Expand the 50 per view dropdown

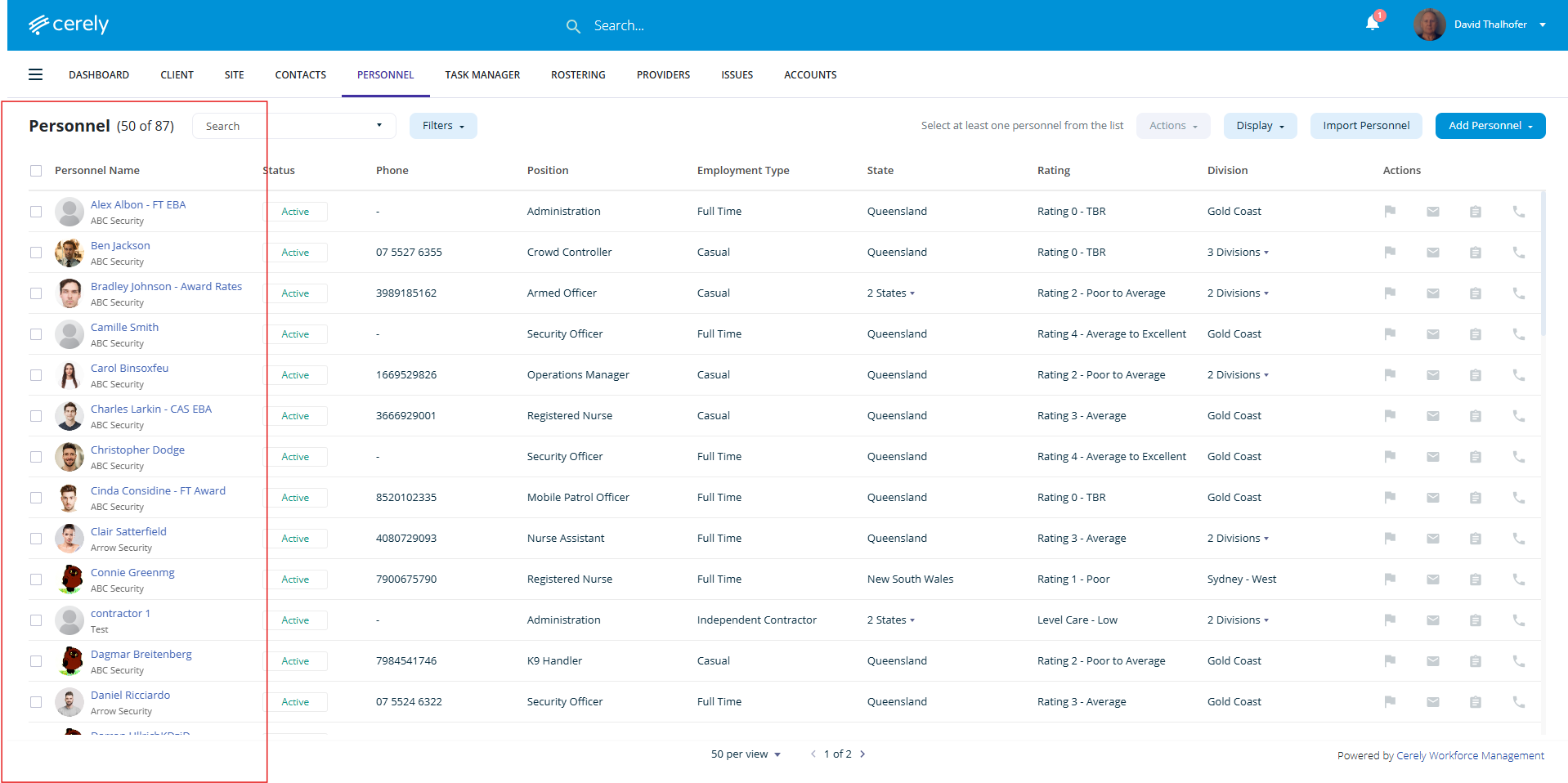tap(746, 754)
